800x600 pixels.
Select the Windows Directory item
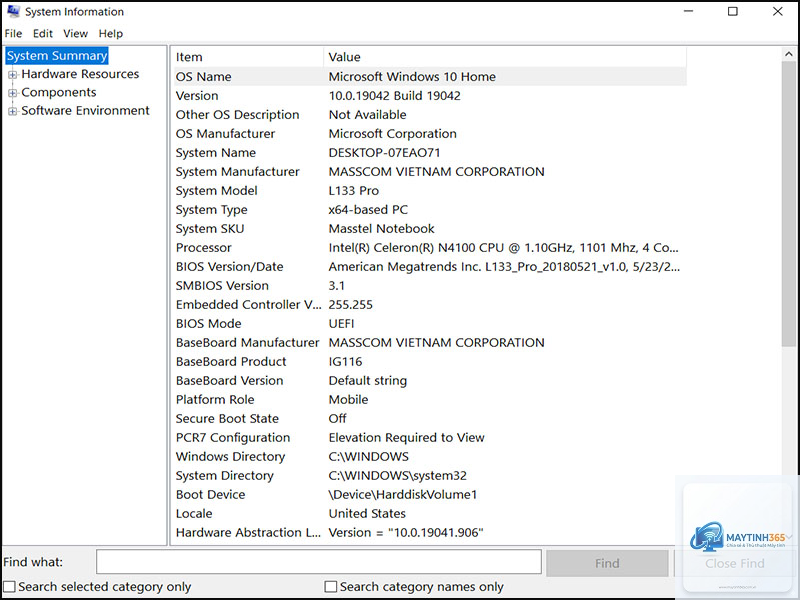(230, 457)
